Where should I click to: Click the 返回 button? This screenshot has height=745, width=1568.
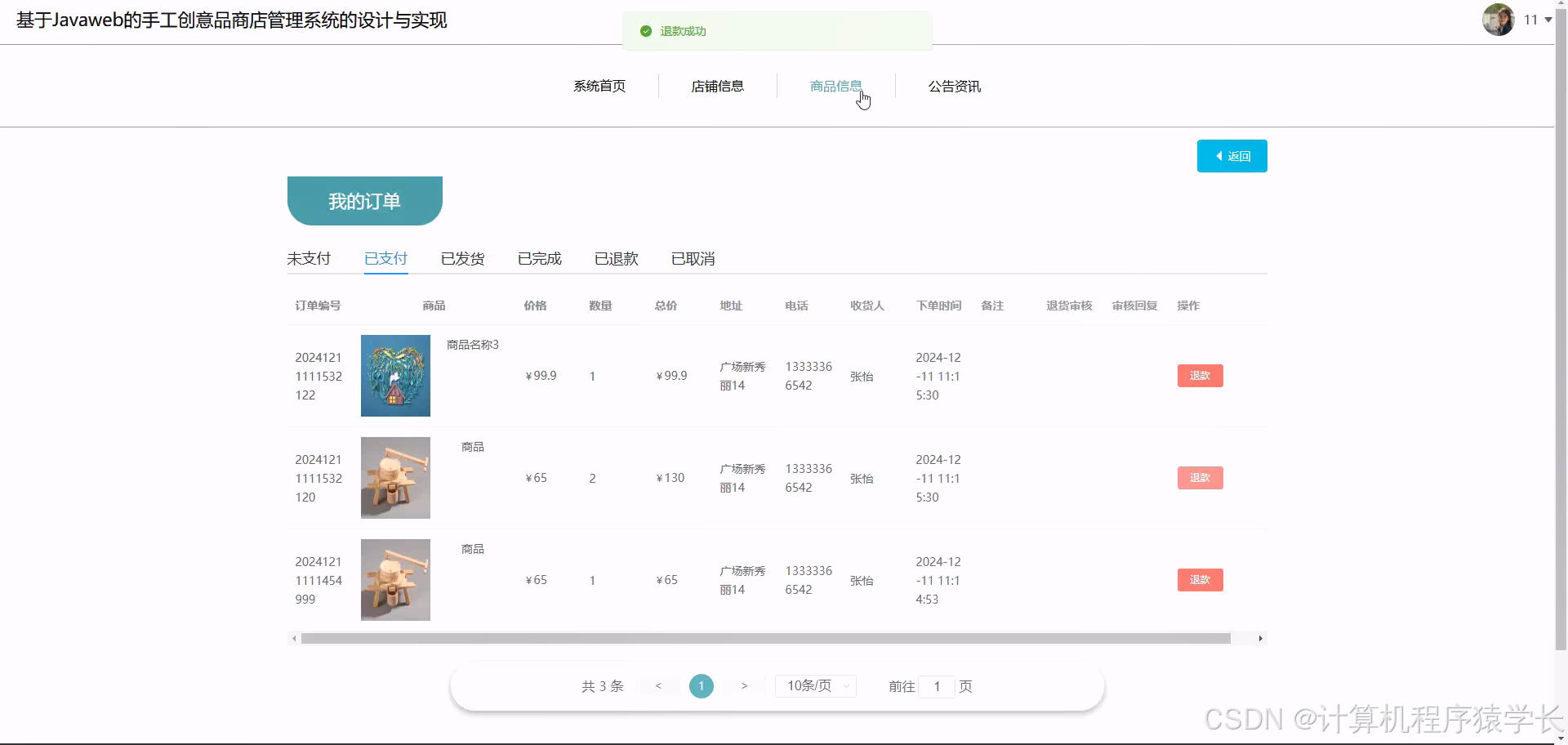click(x=1232, y=155)
